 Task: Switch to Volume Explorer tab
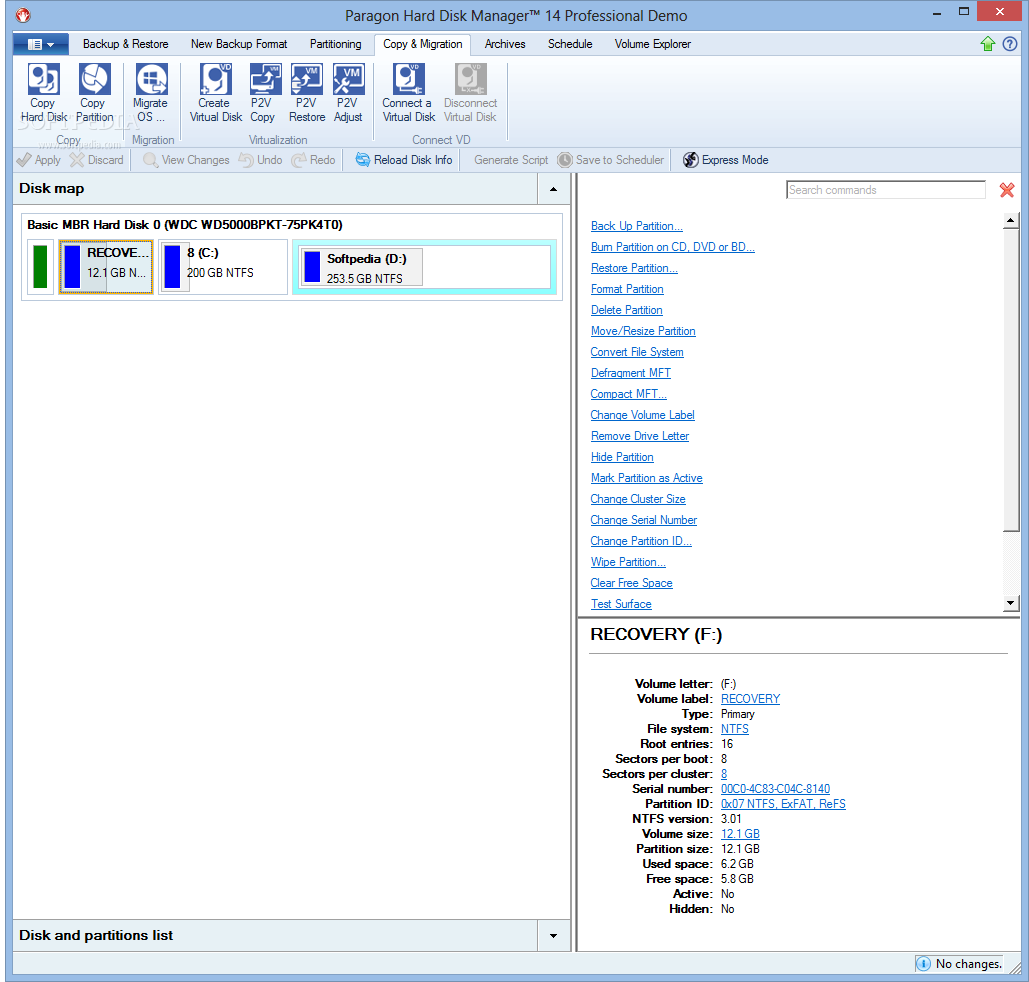pyautogui.click(x=652, y=44)
